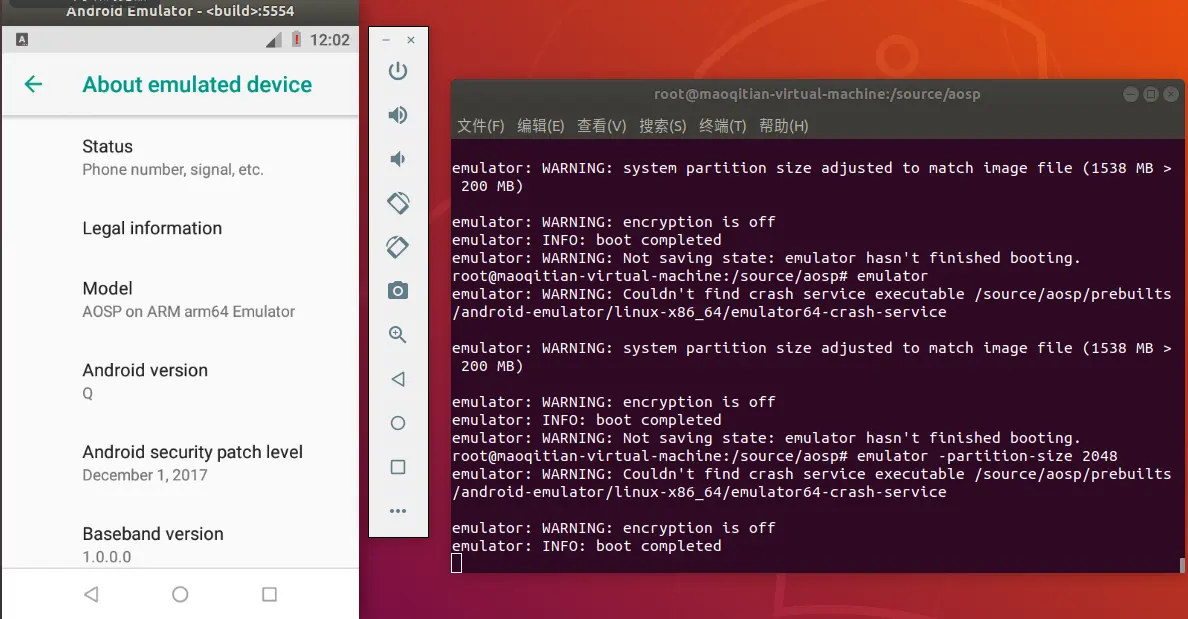Tap the keyboard indicator 'A' status icon
The height and width of the screenshot is (619, 1188).
(22, 39)
